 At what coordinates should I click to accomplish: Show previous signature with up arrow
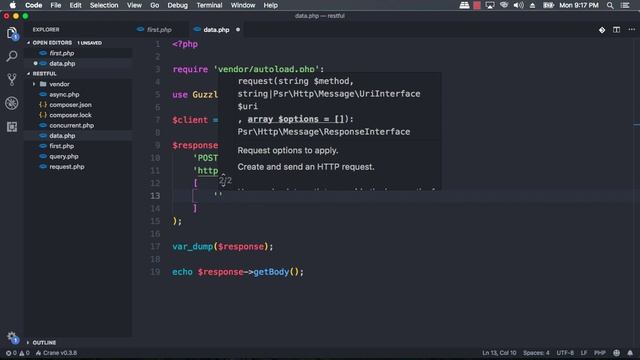(x=223, y=176)
